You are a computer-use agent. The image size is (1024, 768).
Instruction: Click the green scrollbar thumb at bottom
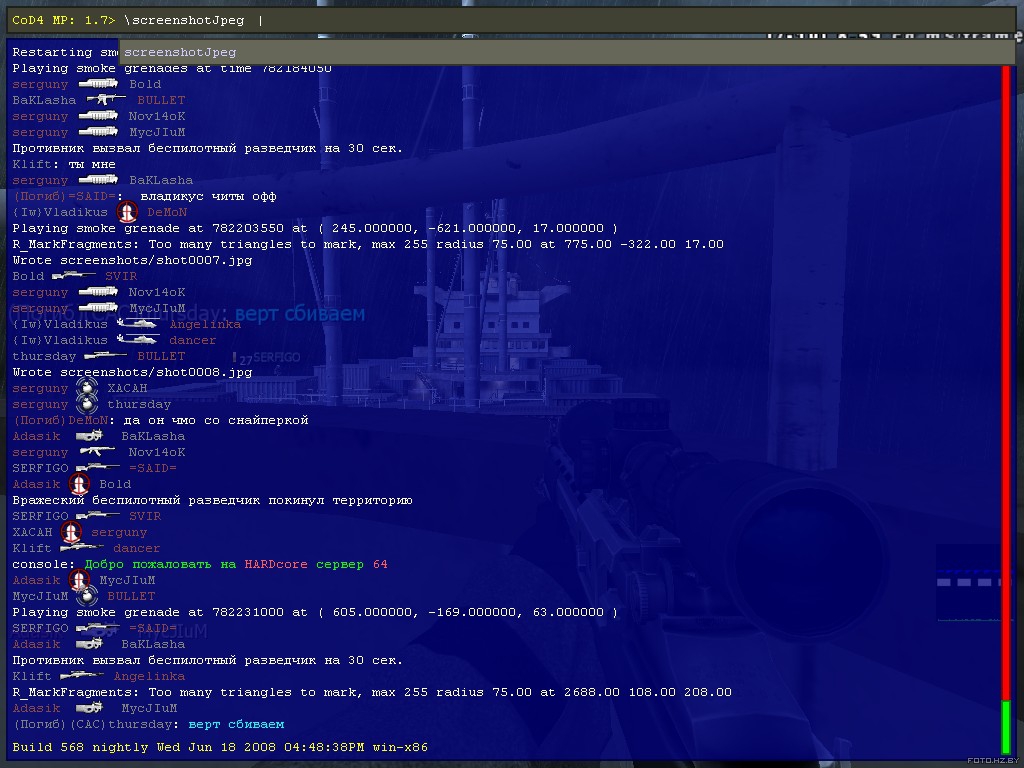1006,727
